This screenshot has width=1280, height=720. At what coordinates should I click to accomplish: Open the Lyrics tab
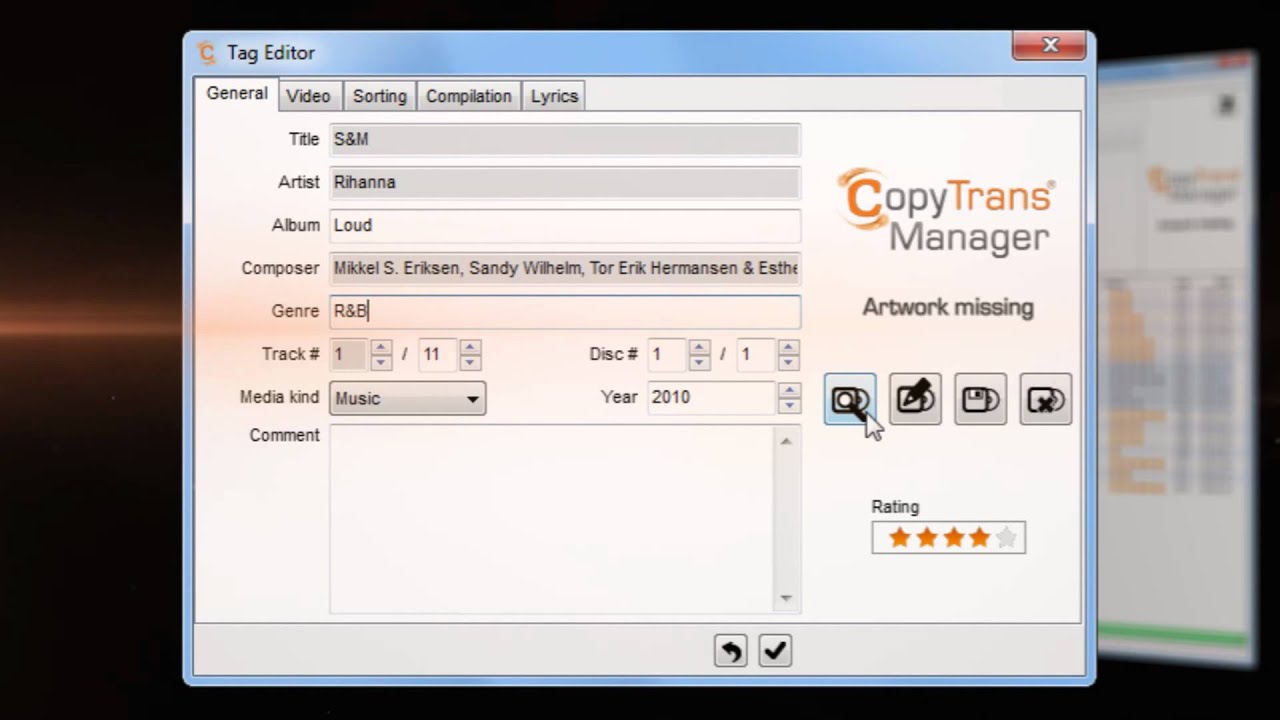point(554,96)
